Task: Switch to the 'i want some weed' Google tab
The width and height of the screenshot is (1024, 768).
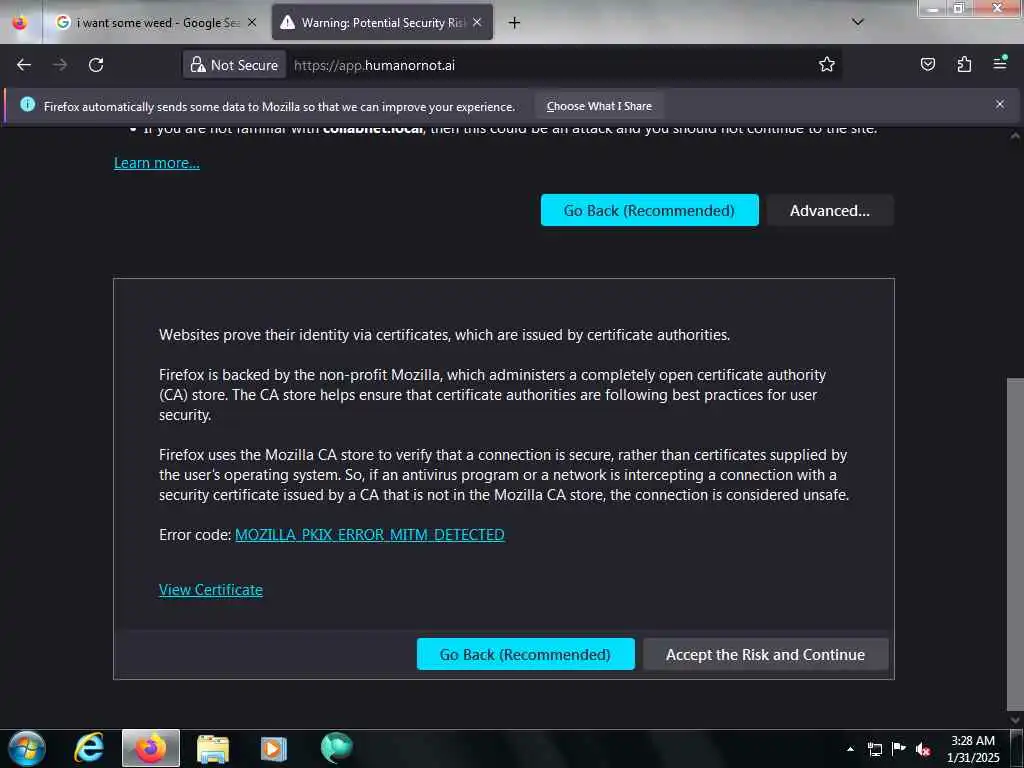Action: (x=157, y=22)
